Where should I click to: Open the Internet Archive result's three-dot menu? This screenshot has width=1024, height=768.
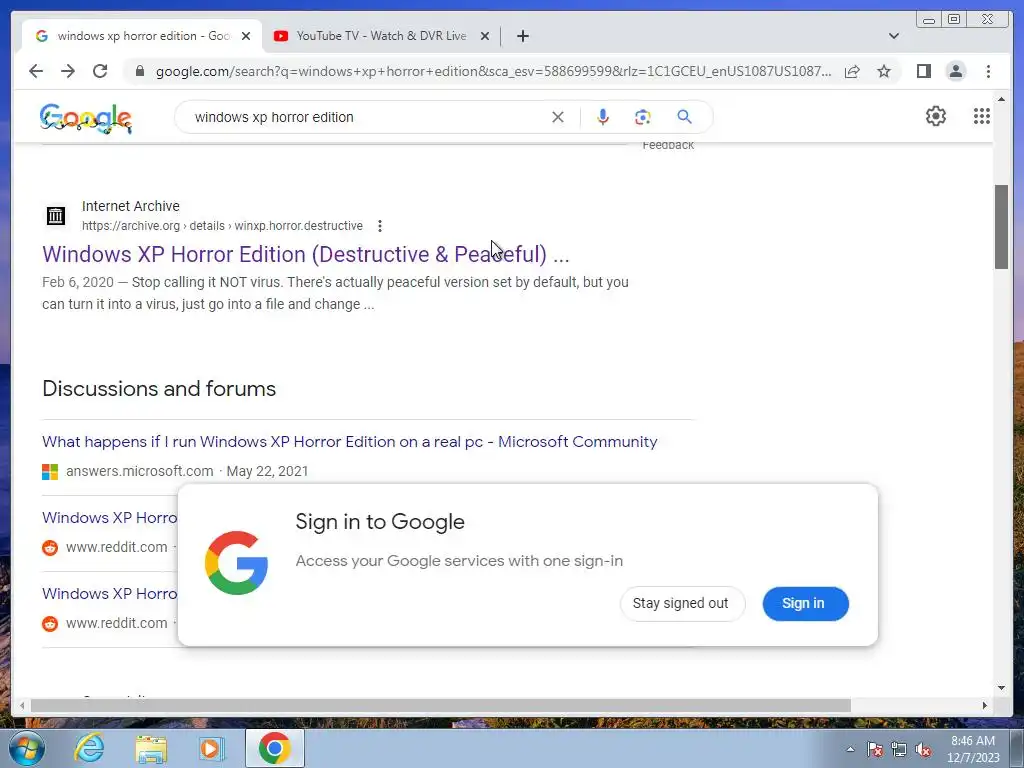[x=380, y=226]
